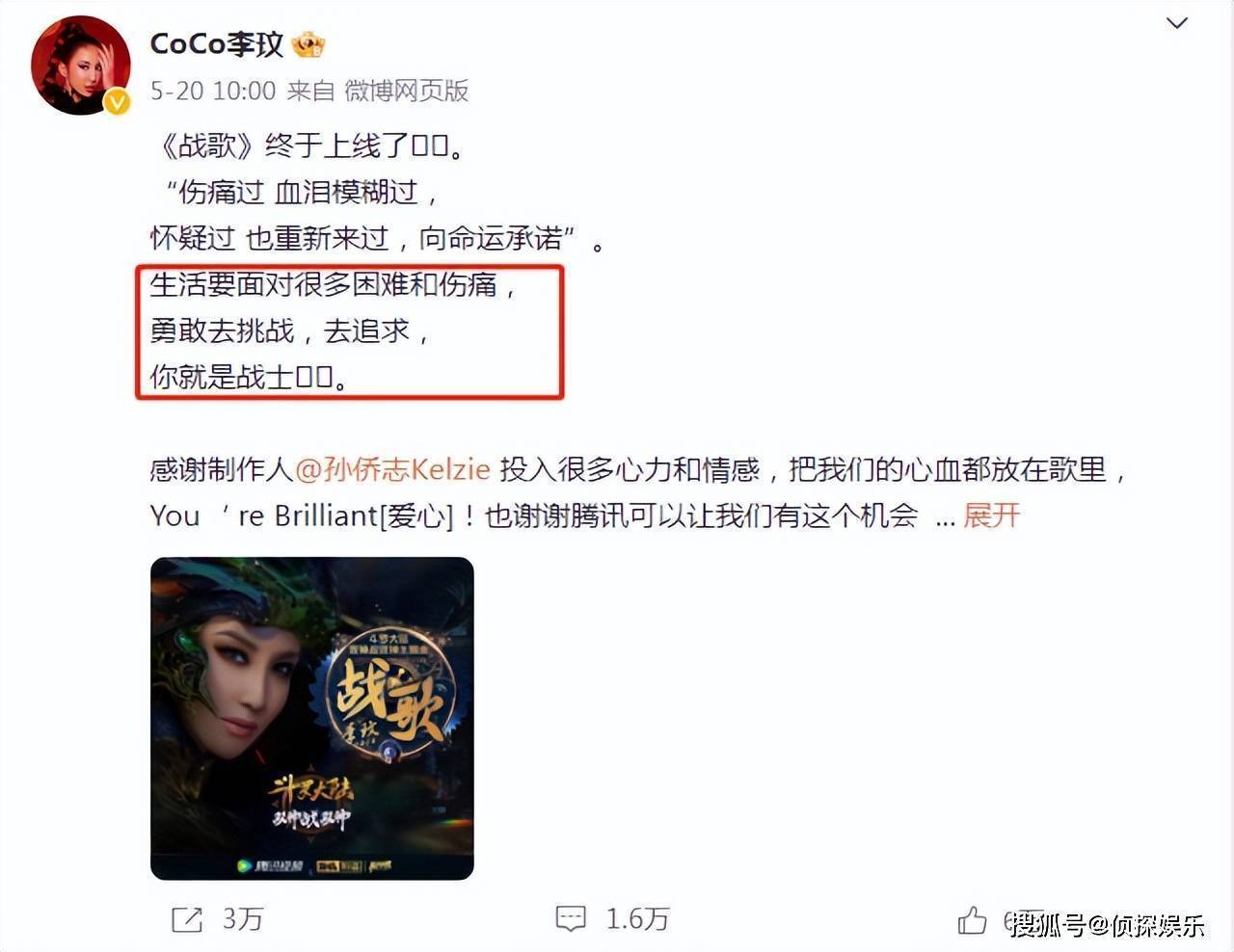Image resolution: width=1234 pixels, height=952 pixels.
Task: Click the red highlighted text box
Action: 349,332
